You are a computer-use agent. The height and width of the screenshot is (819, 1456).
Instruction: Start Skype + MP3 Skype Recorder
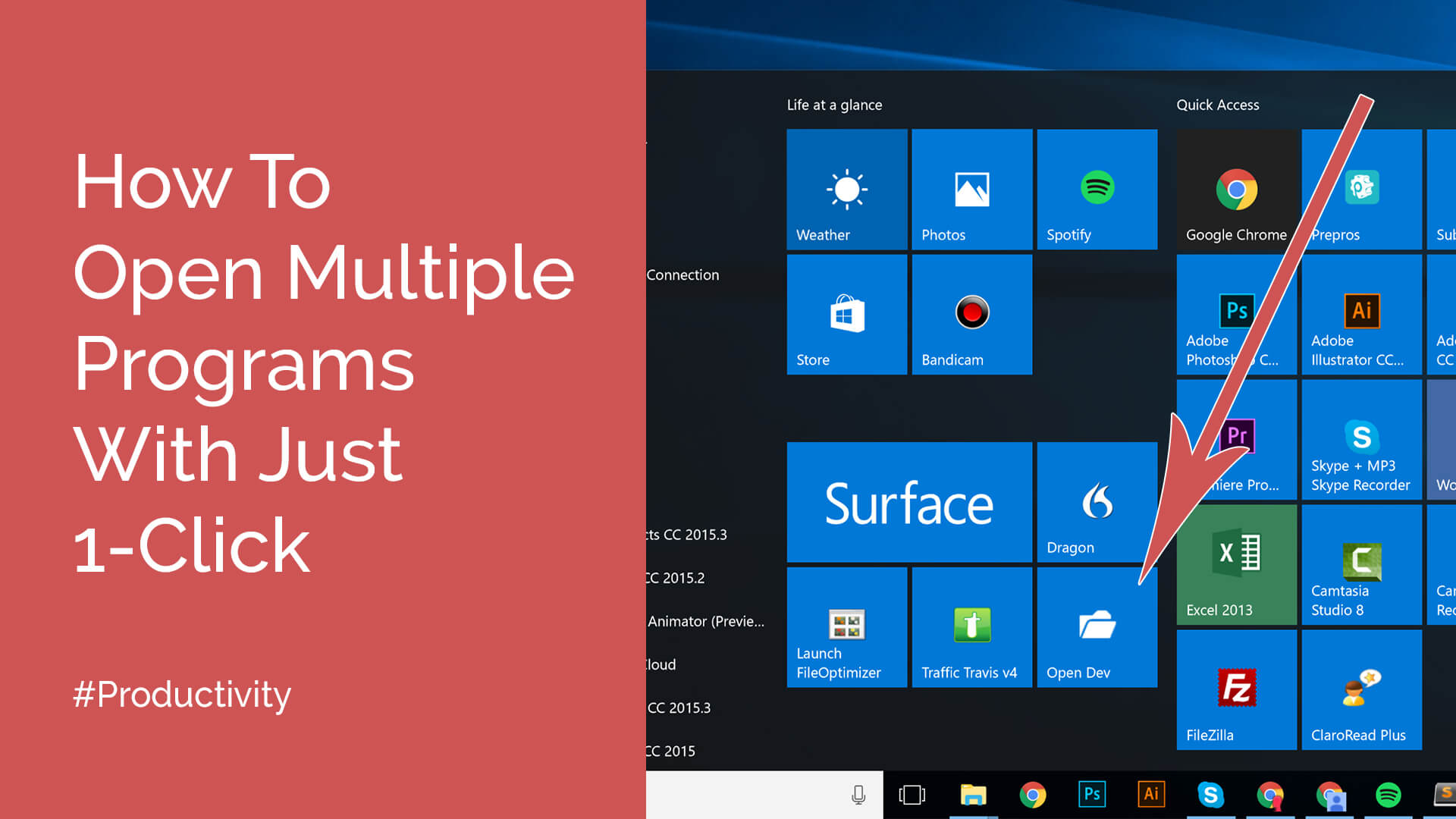(x=1361, y=438)
